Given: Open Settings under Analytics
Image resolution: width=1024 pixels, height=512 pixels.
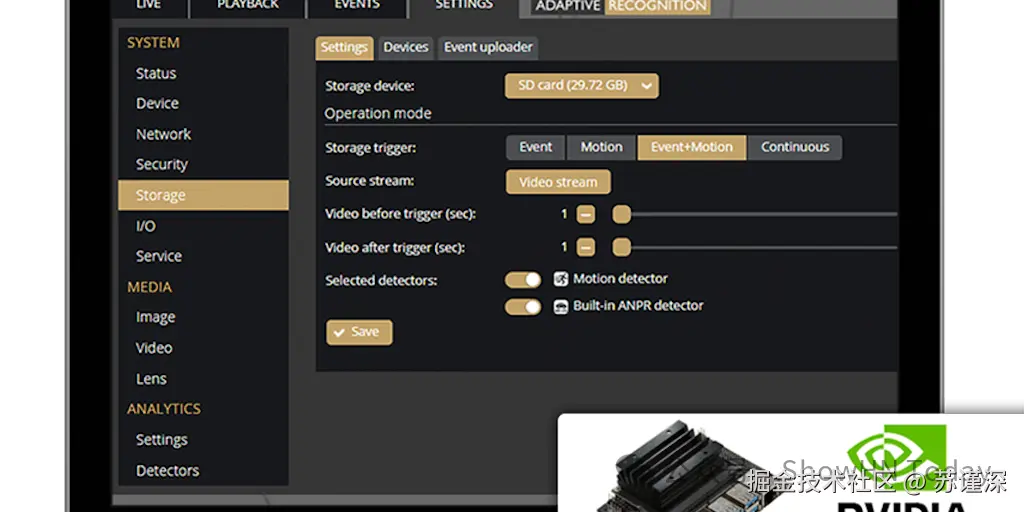Looking at the screenshot, I should coord(161,440).
